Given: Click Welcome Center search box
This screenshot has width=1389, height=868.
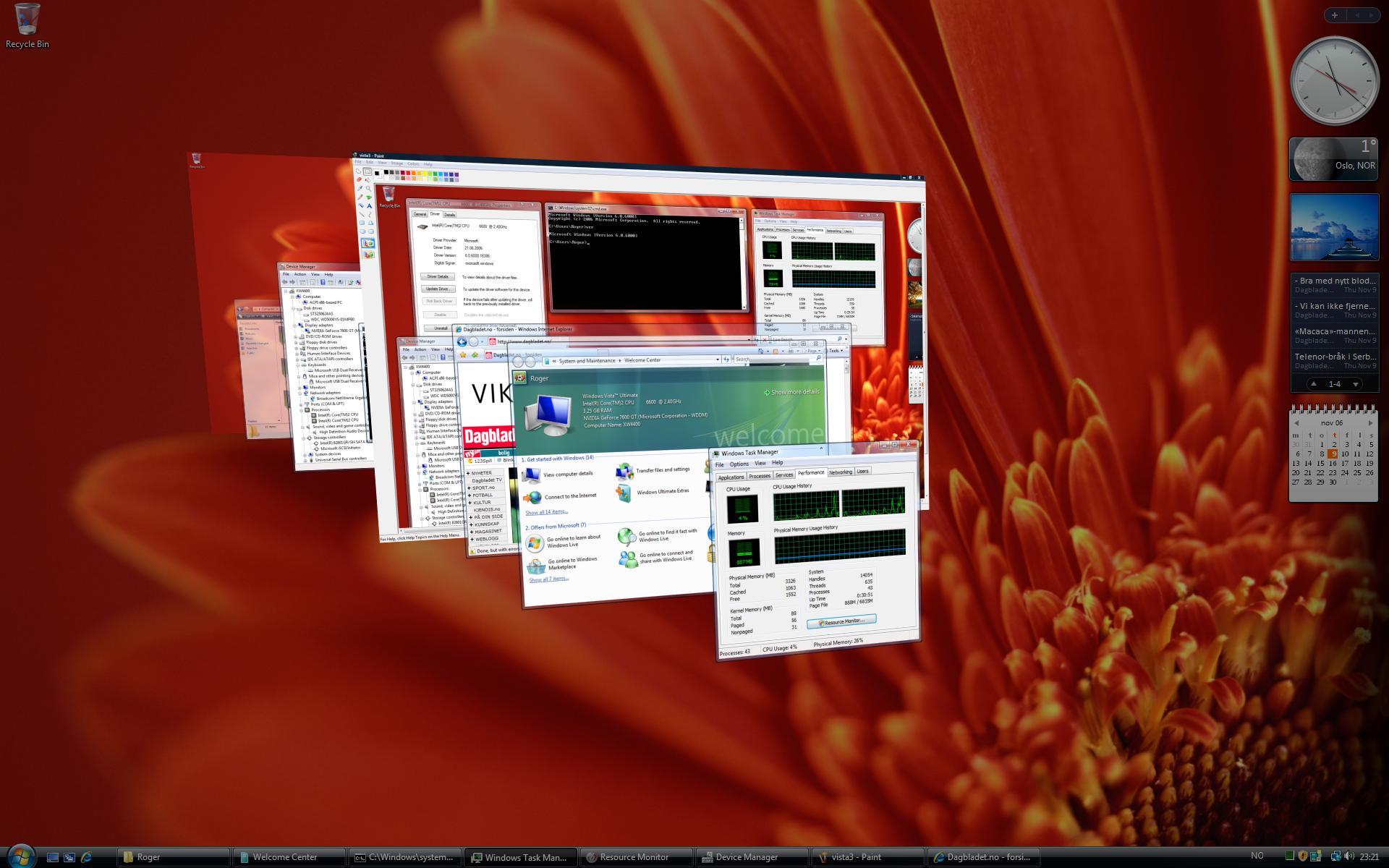Looking at the screenshot, I should [777, 359].
